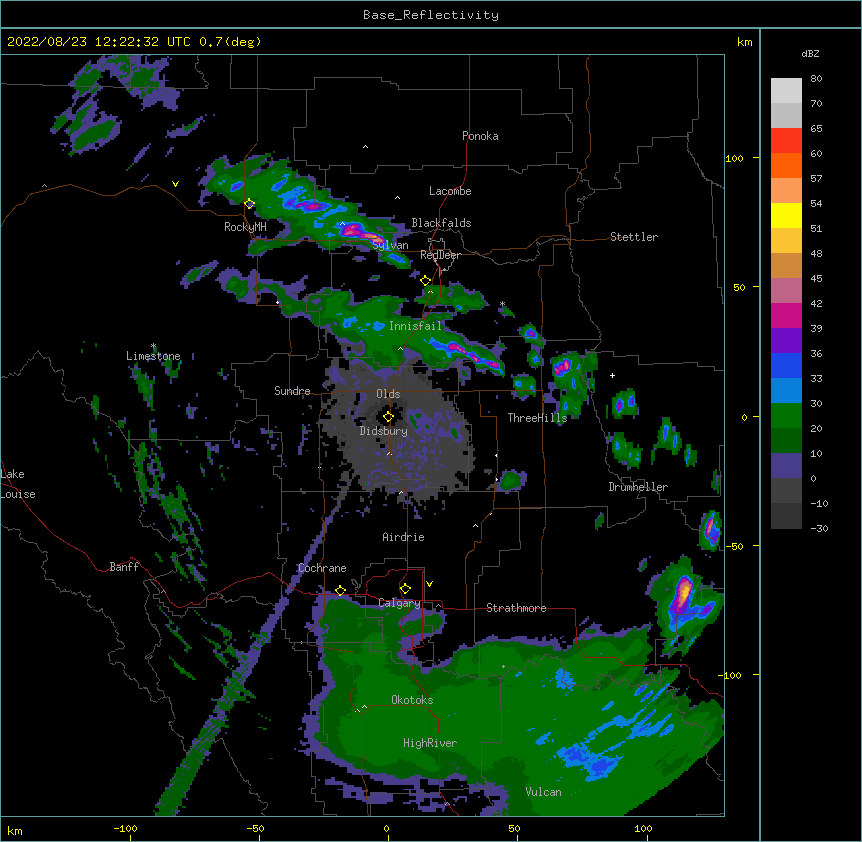Image resolution: width=862 pixels, height=842 pixels.
Task: Pick the magenta 39-42 dBZ legend color
Action: tap(786, 315)
